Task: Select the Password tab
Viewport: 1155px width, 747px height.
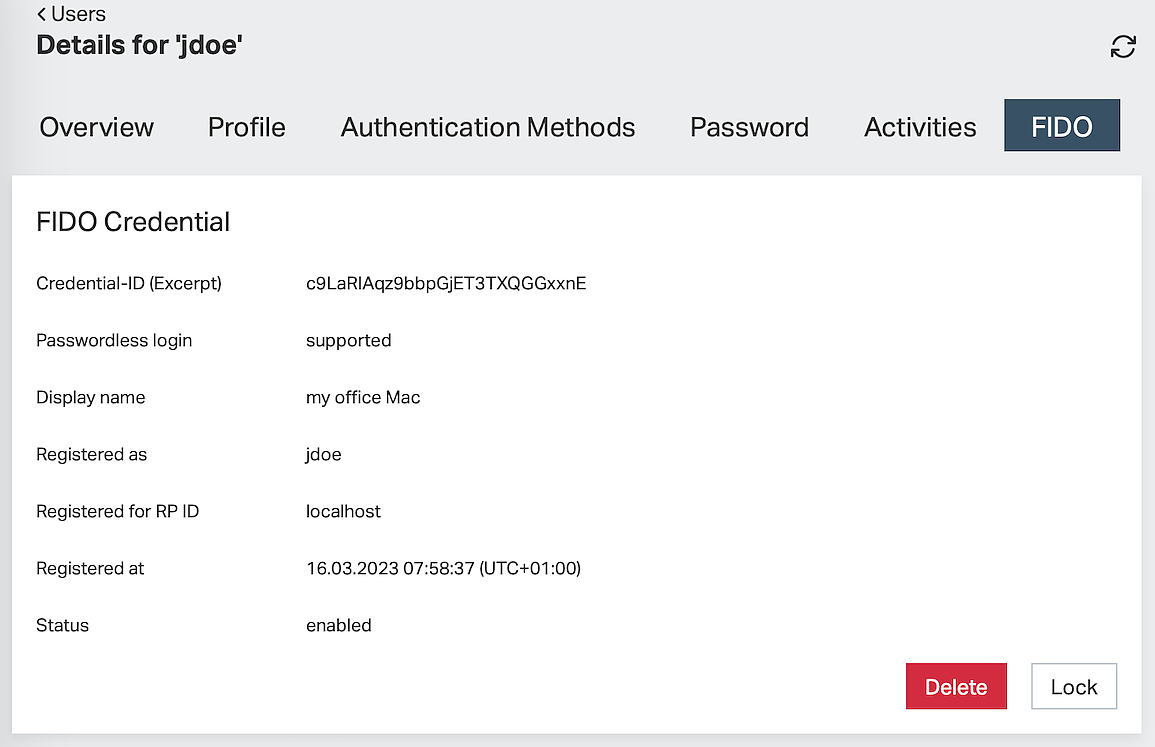Action: pyautogui.click(x=749, y=127)
